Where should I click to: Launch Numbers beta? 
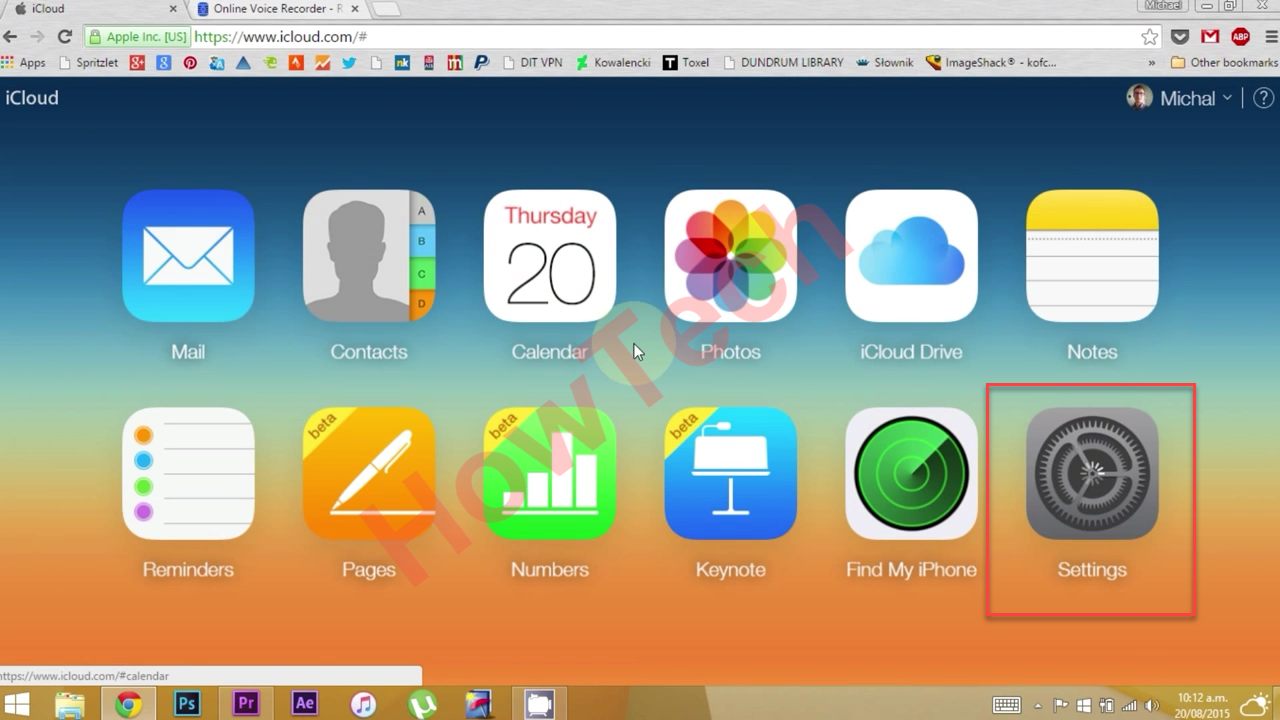(550, 473)
